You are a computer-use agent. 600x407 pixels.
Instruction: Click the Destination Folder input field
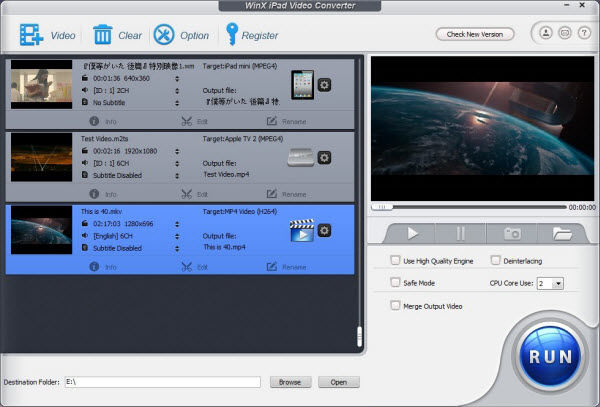pos(163,382)
